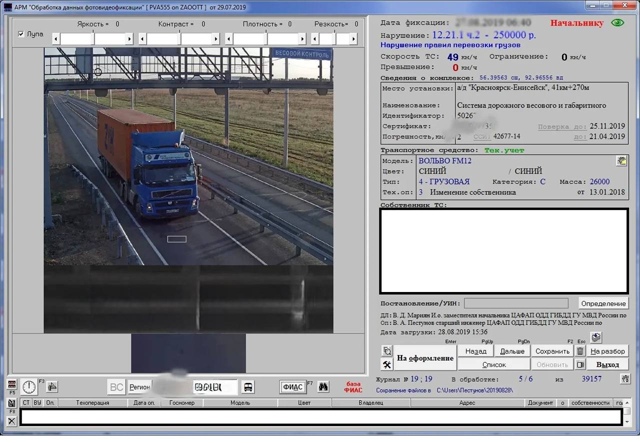Click the Модель column header
This screenshot has width=640, height=443.
point(240,403)
